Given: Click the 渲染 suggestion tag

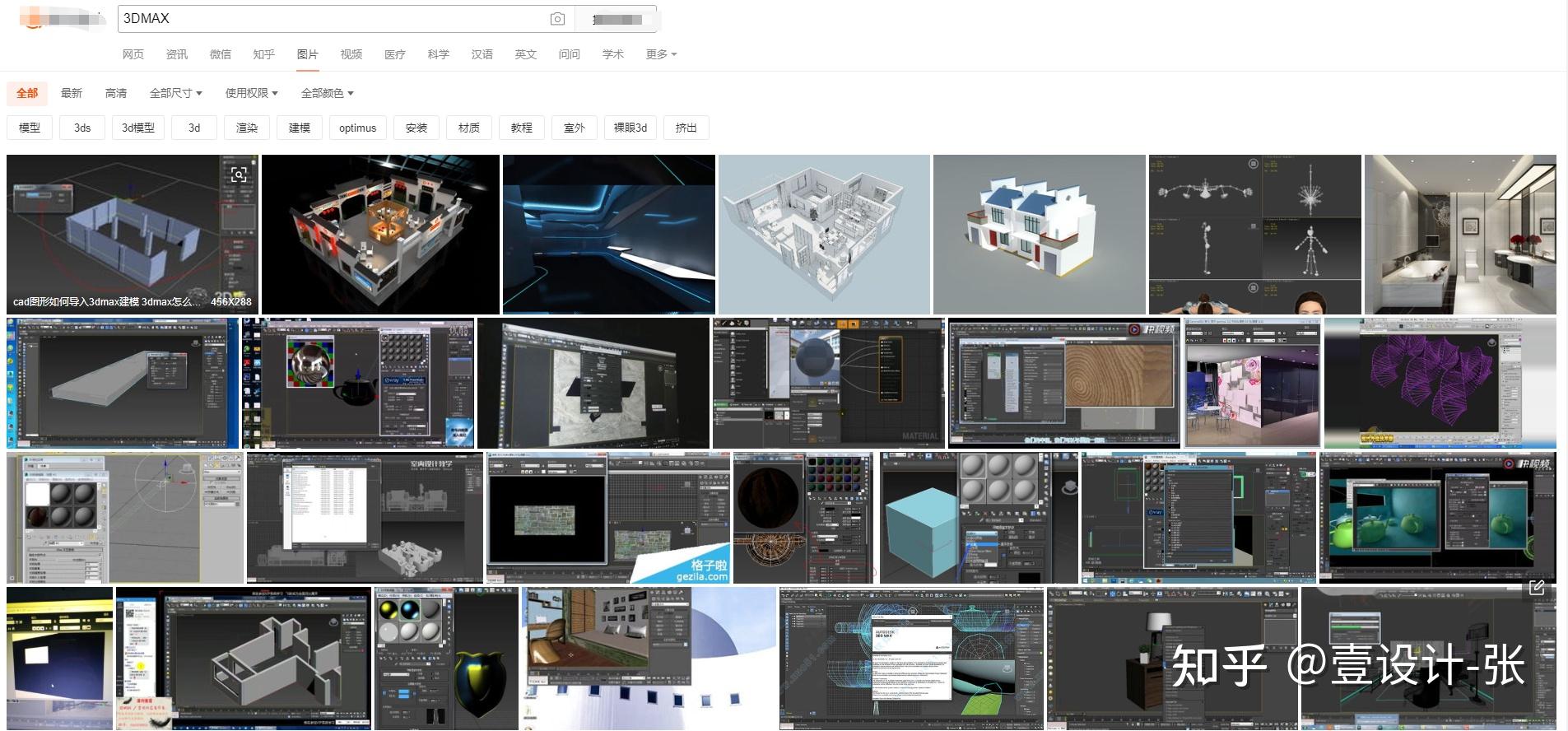Looking at the screenshot, I should [247, 128].
